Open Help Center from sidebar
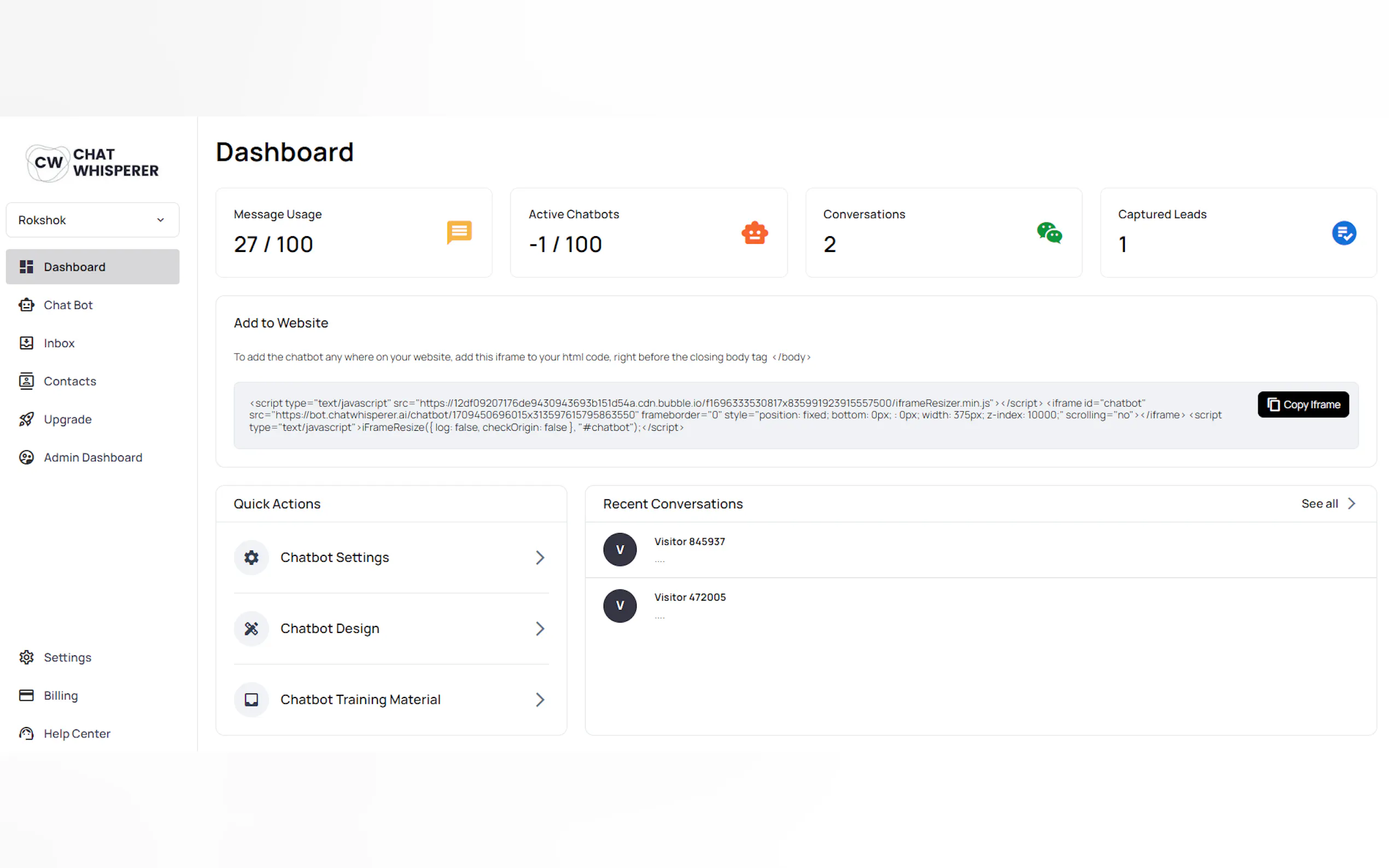 (77, 734)
